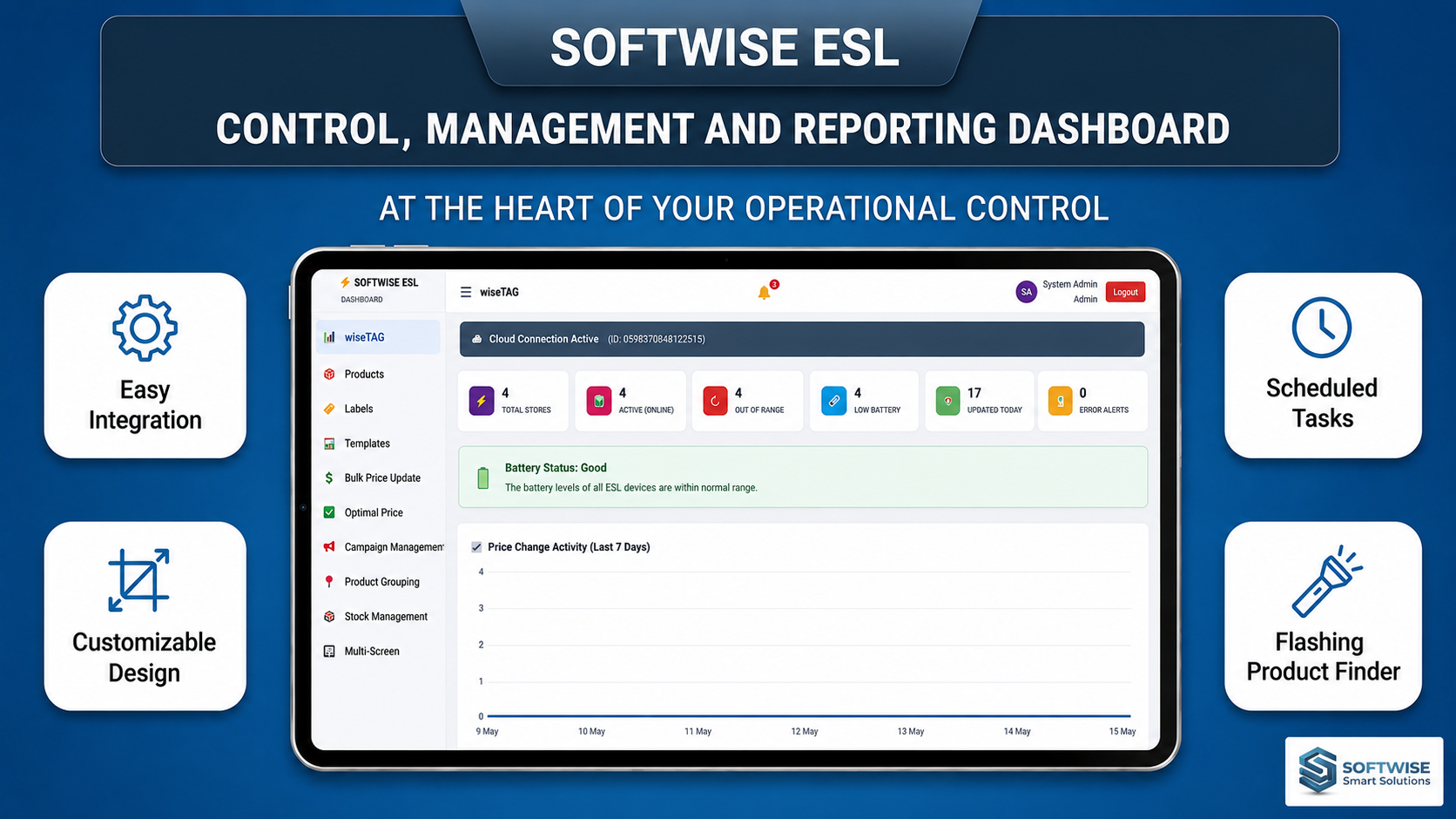Click the 'DASHBOARD' subtitle under SOFTWISE ESL
The image size is (1456, 819).
pos(361,300)
